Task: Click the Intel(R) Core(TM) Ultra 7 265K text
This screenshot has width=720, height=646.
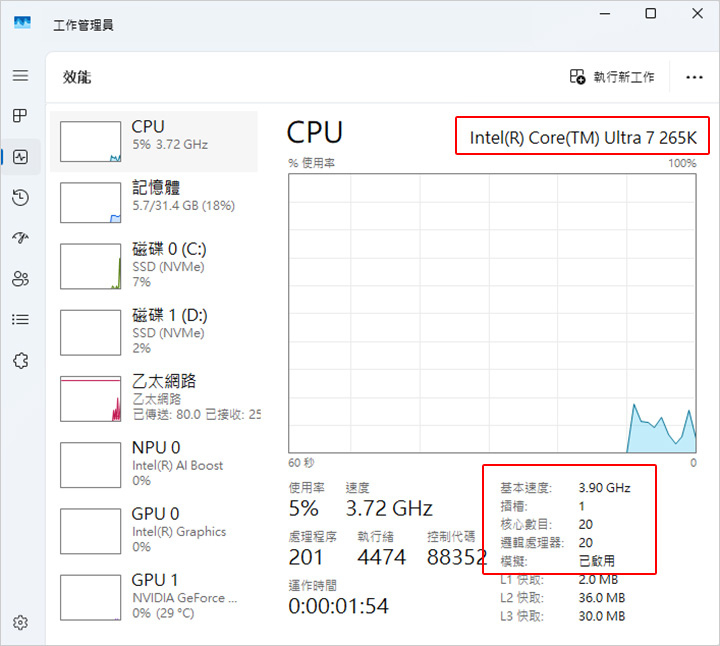Action: coord(583,137)
